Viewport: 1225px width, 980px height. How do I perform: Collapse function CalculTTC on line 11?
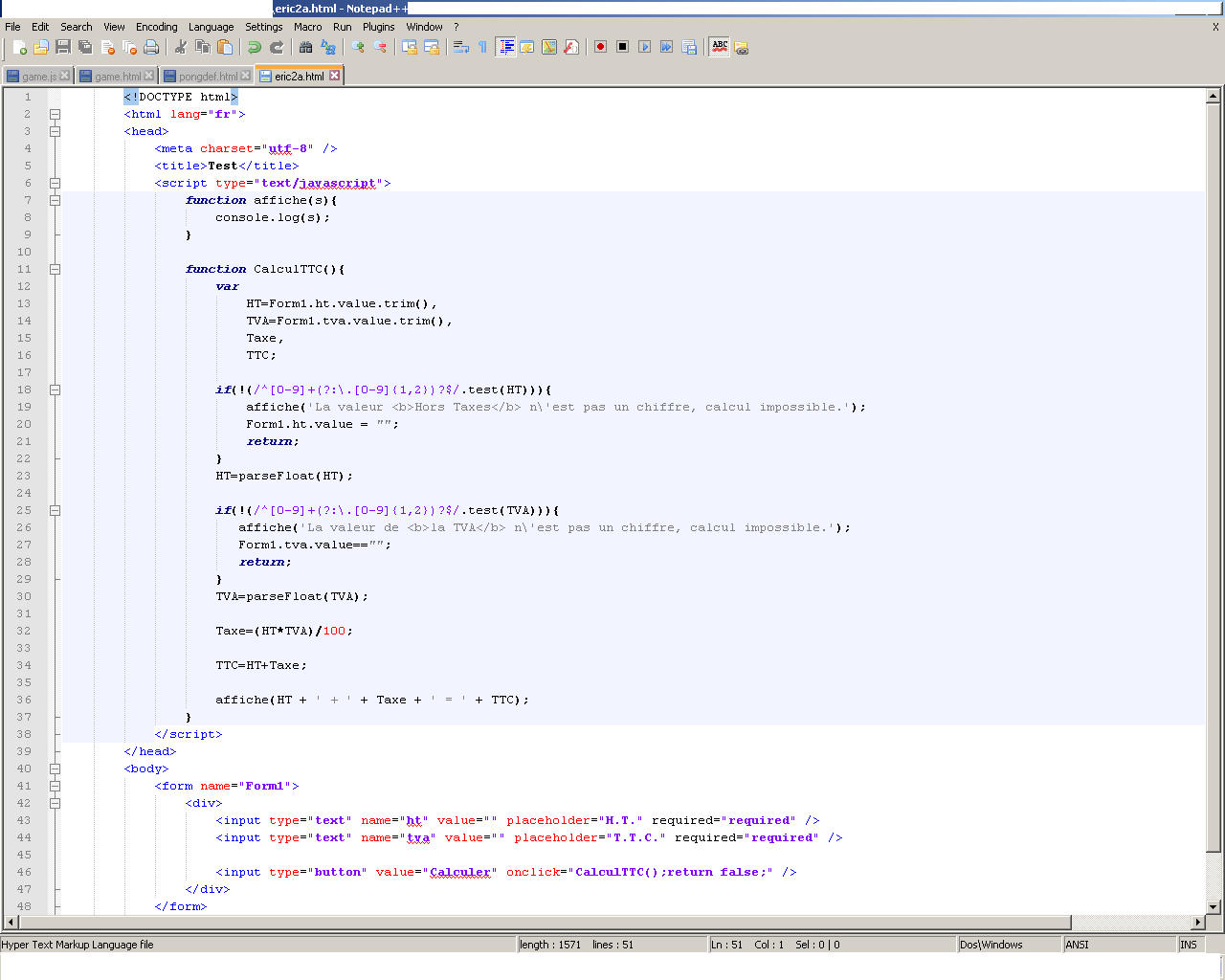pos(55,269)
